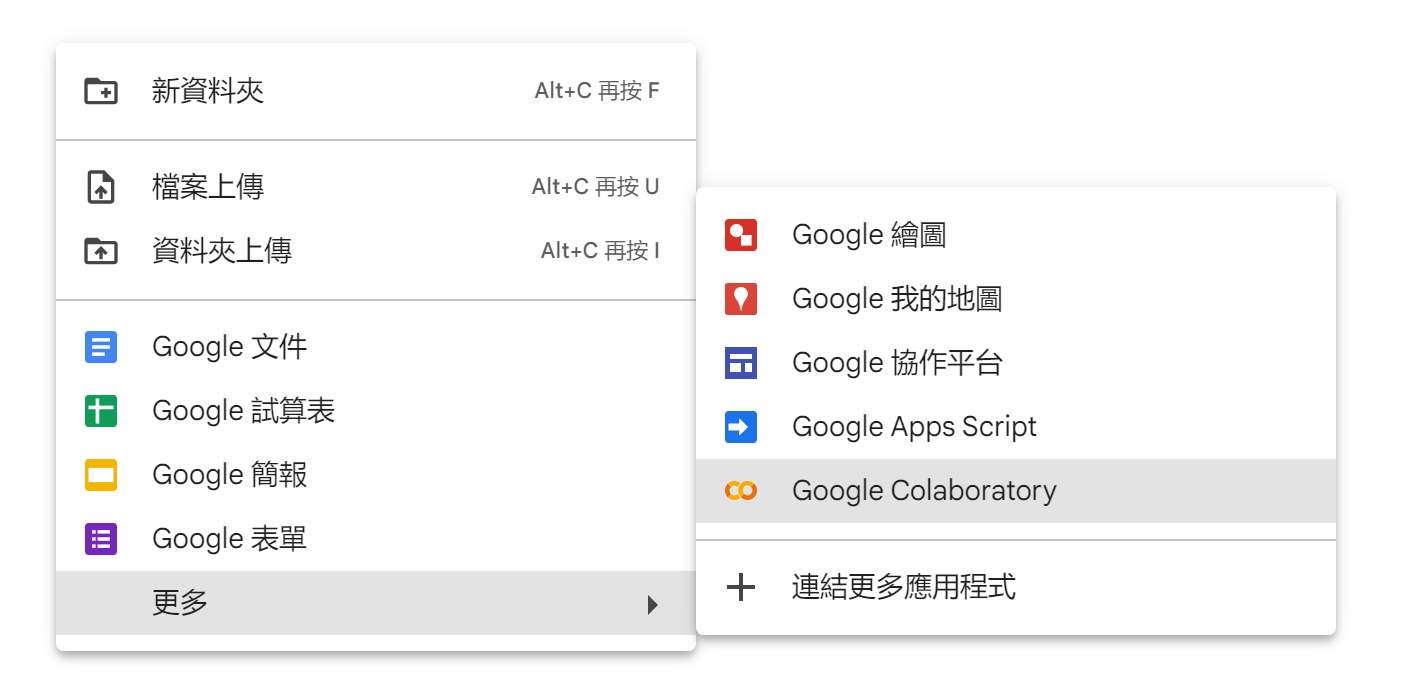The image size is (1401, 696).
Task: Create a new Google 試算表
Action: point(376,411)
